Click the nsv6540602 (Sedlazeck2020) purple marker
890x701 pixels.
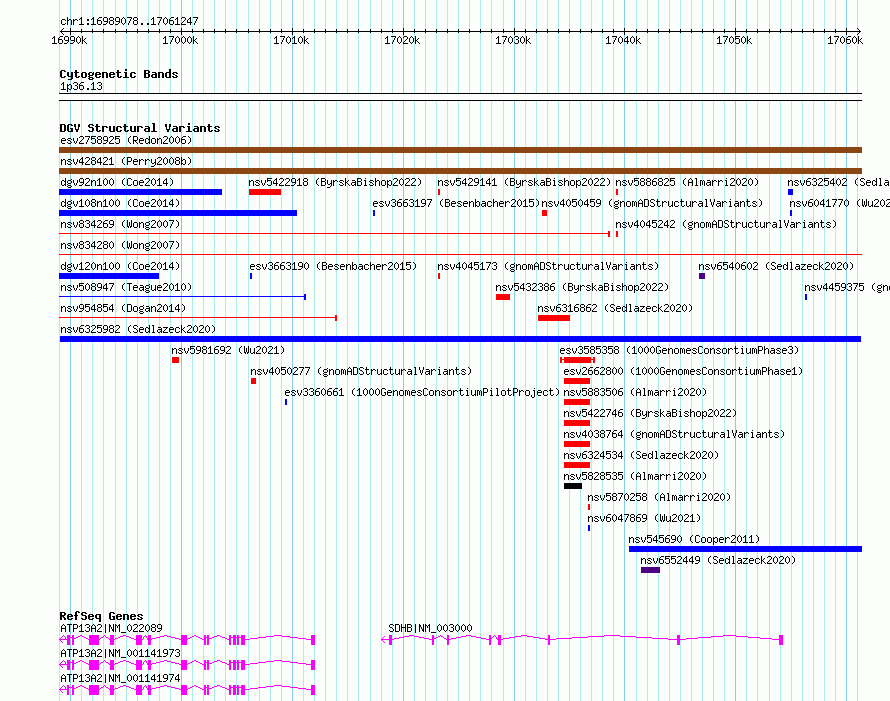coord(702,276)
